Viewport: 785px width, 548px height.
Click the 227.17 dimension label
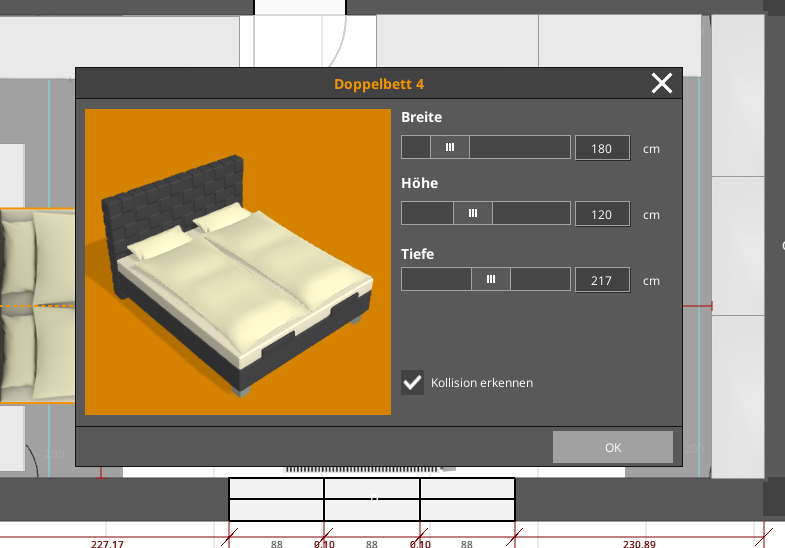point(107,543)
